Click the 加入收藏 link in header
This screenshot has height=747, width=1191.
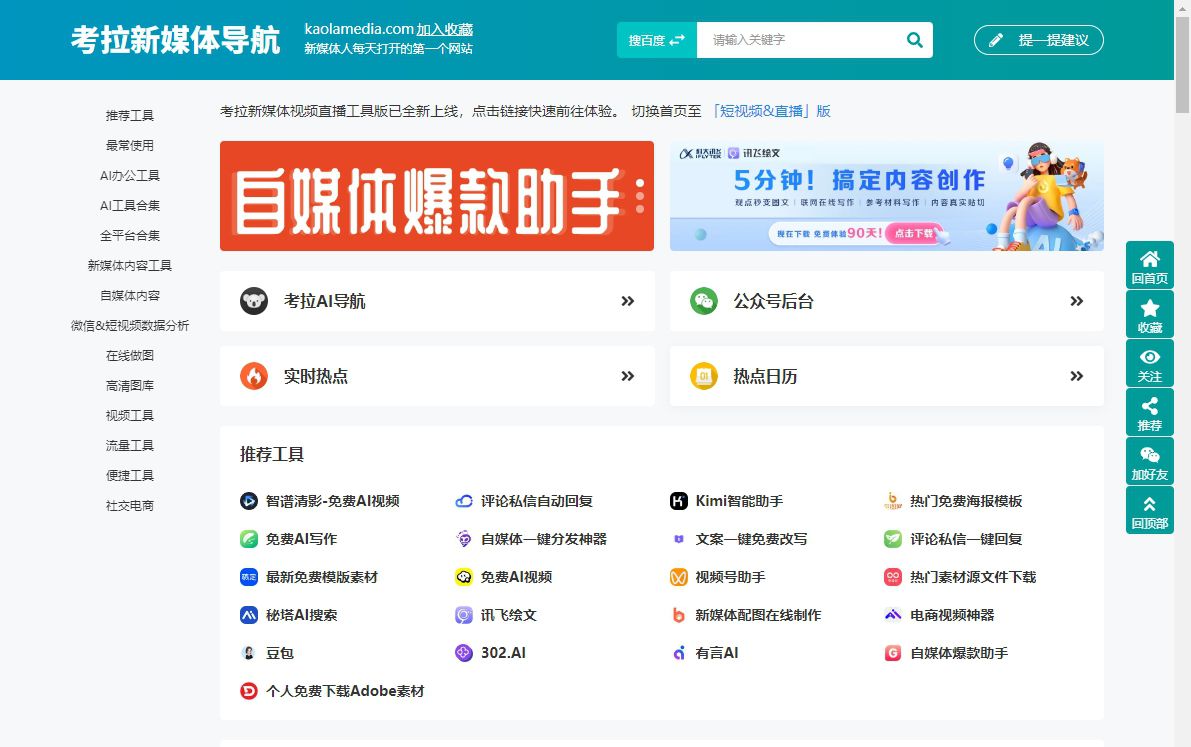[x=444, y=30]
